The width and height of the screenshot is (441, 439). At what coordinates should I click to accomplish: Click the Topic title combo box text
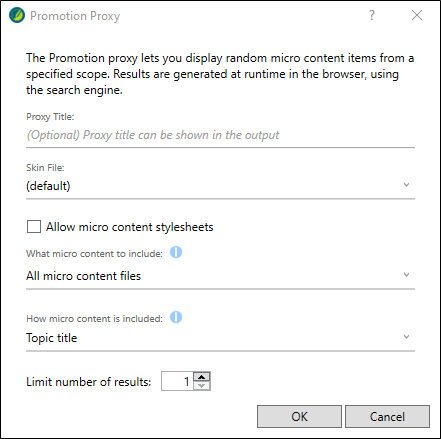(x=52, y=338)
